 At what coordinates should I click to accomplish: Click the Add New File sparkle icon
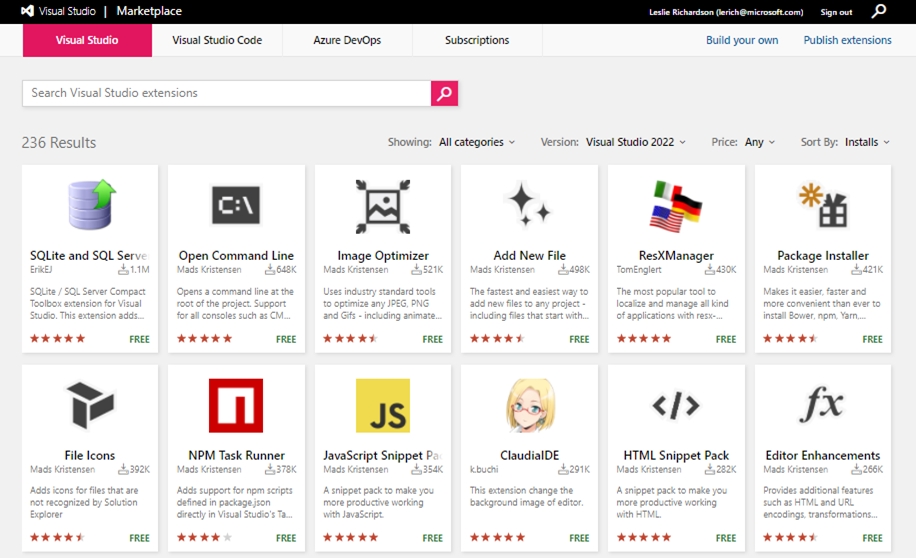529,205
